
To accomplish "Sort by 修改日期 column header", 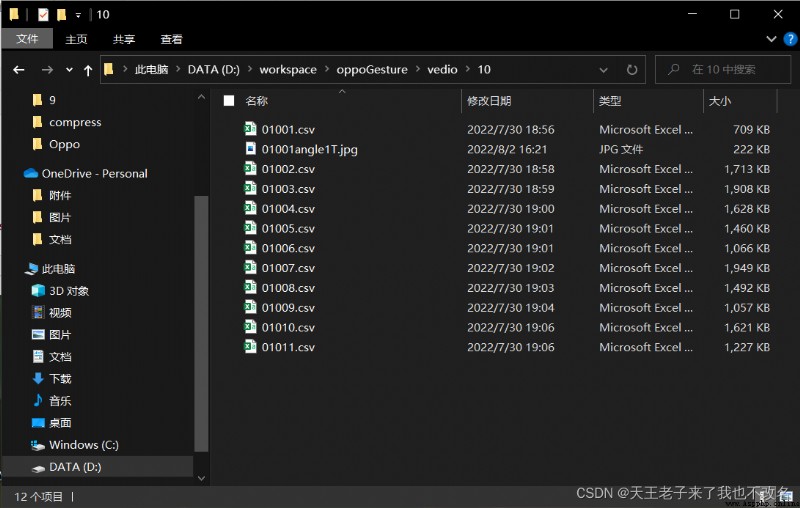I will coord(489,101).
